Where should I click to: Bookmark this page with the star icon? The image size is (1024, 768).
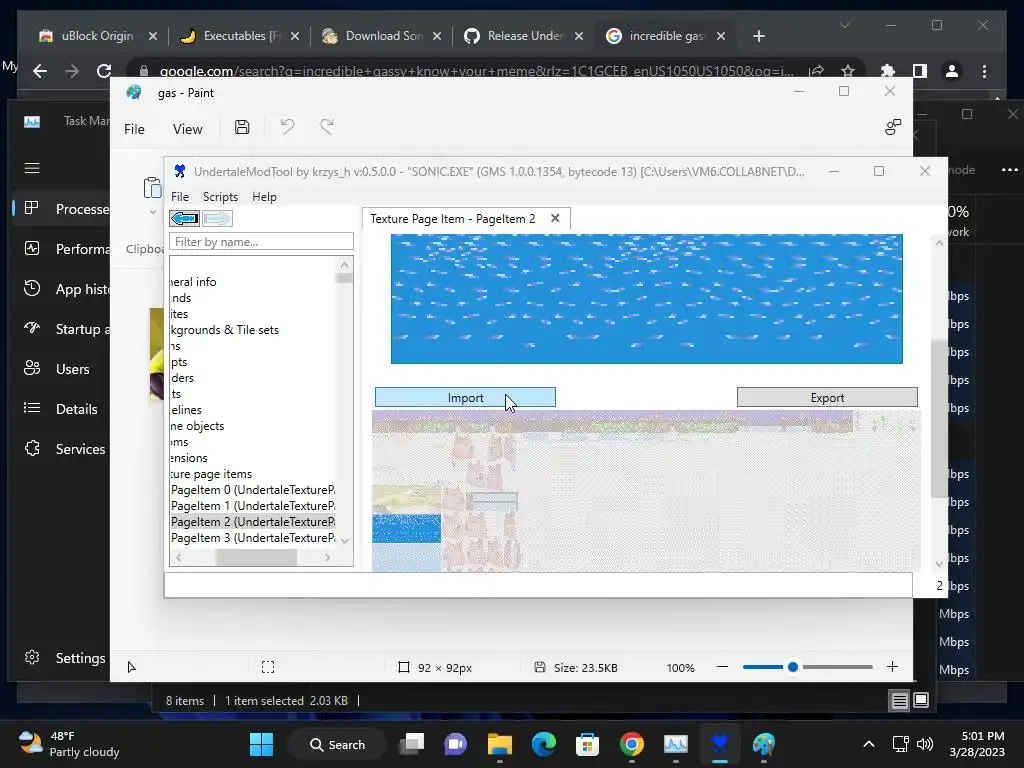coord(848,71)
